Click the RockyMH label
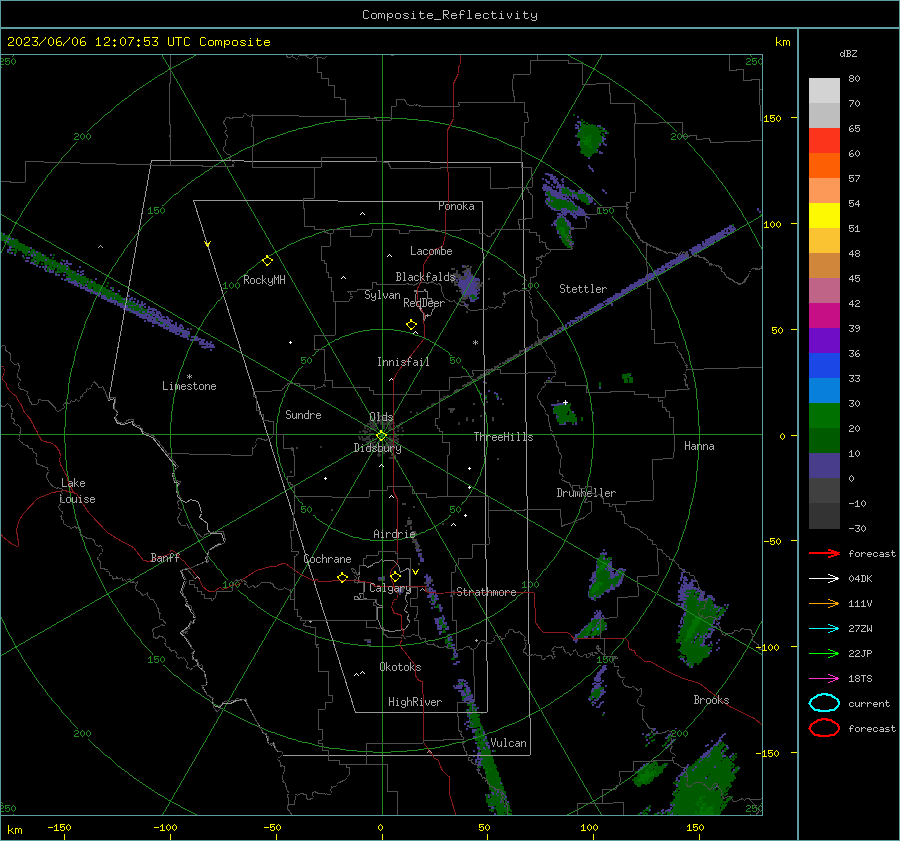 tap(264, 280)
